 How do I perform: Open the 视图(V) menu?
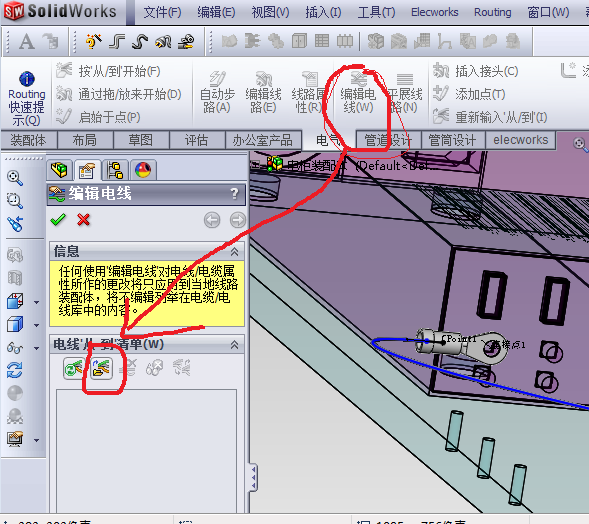tap(270, 12)
